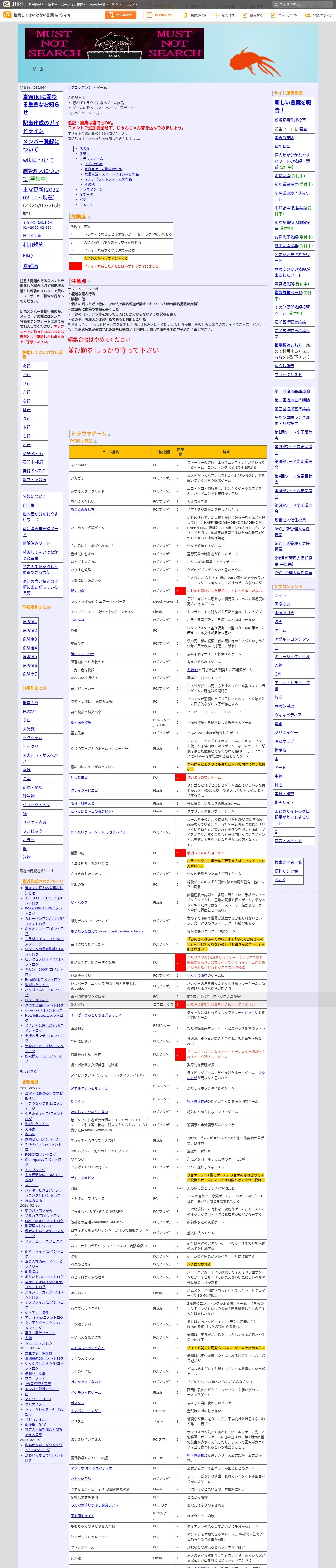Click 編集する in the header toolbar
Viewport: 336px width, 1568px height.
tap(254, 15)
